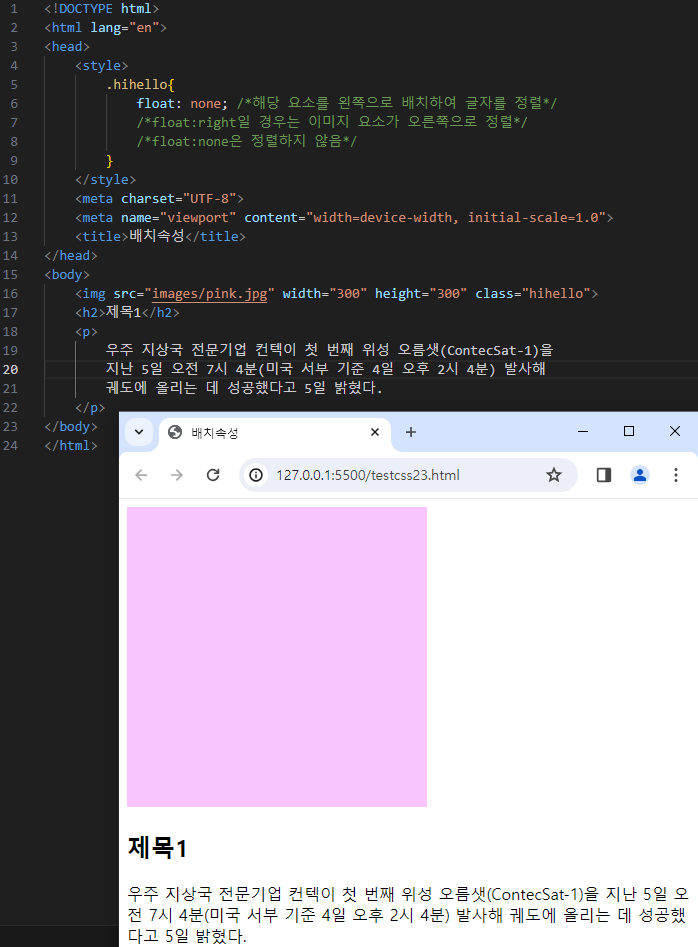Click the address bar URL 127.0.0.1:5500/testcss23.html
Screen dimensions: 698x947
[368, 475]
